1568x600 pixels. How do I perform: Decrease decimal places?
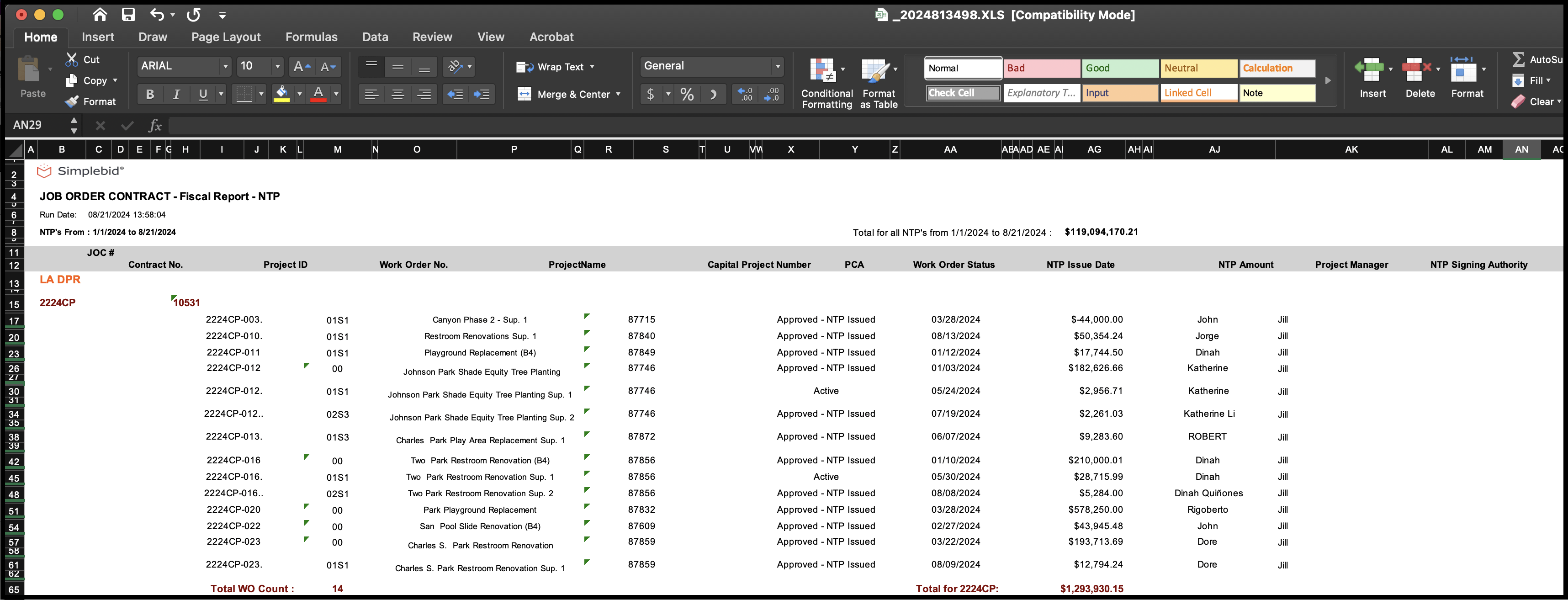[x=771, y=94]
